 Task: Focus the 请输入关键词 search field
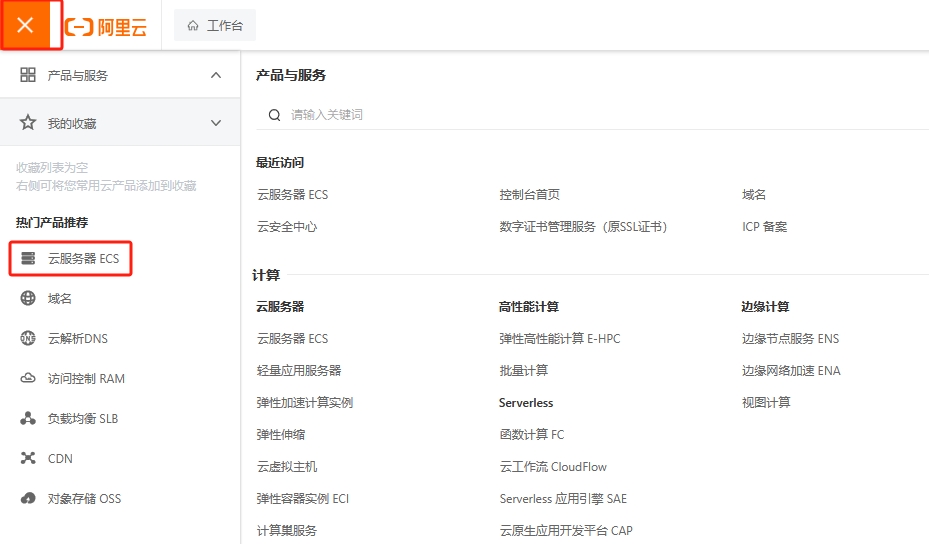point(592,115)
